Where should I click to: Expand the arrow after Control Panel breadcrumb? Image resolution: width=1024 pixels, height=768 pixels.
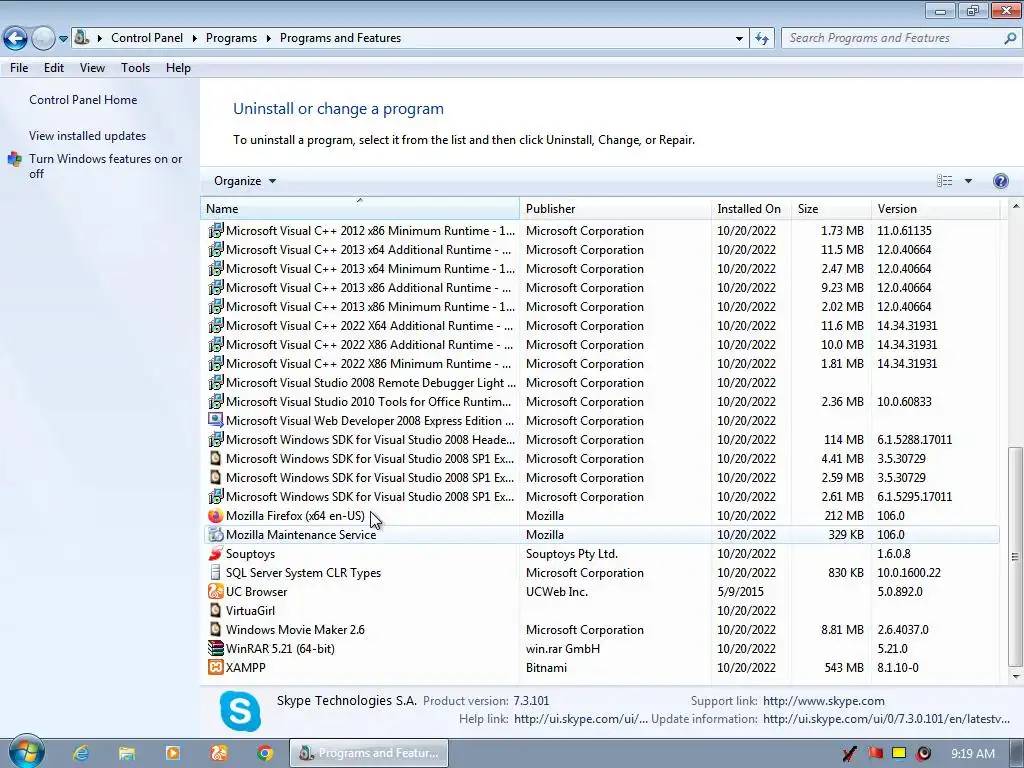pyautogui.click(x=195, y=38)
